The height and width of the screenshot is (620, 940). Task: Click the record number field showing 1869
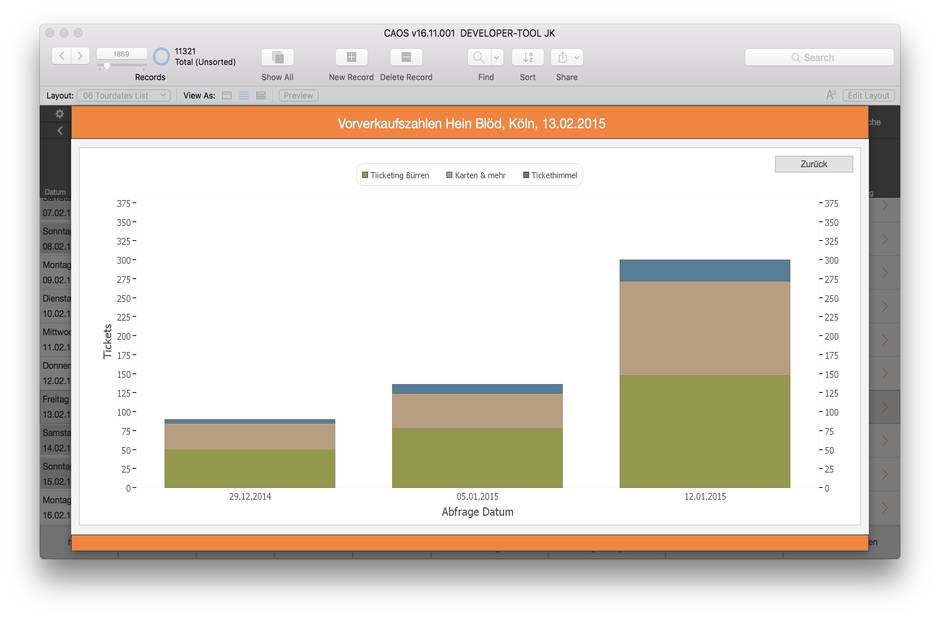121,54
